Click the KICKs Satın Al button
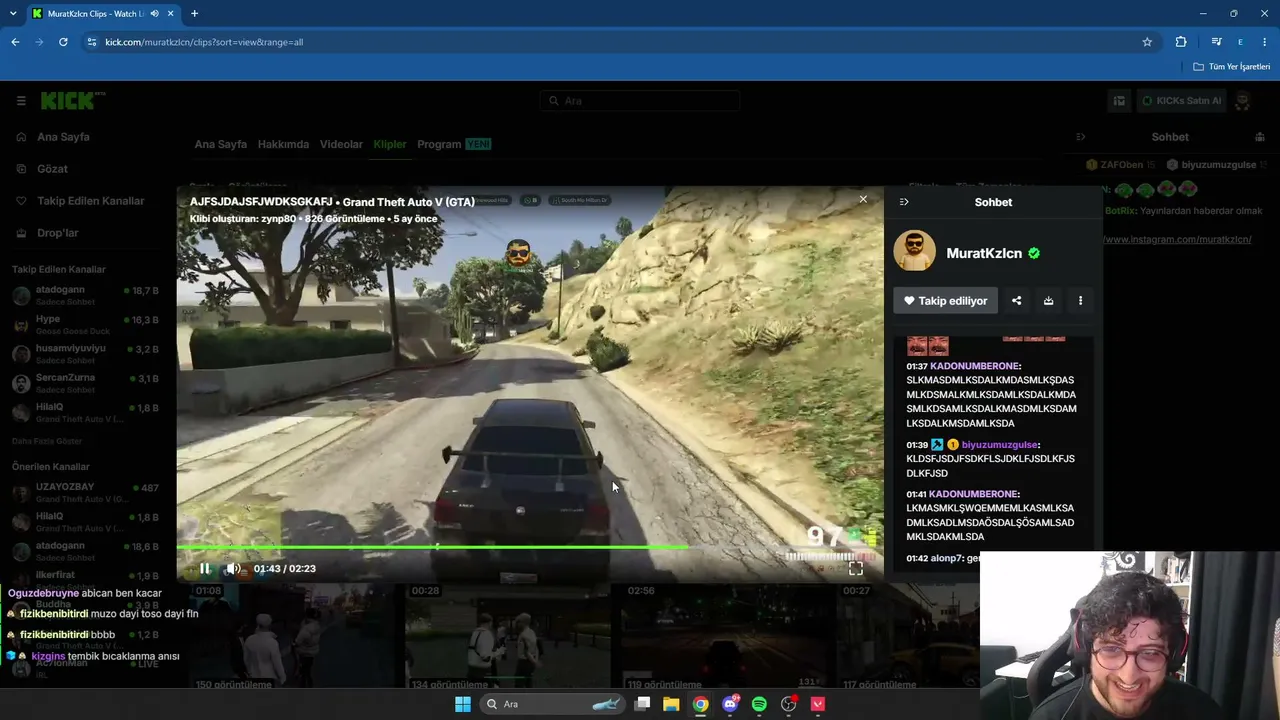Screen dimensions: 1280x720 [x=1182, y=101]
